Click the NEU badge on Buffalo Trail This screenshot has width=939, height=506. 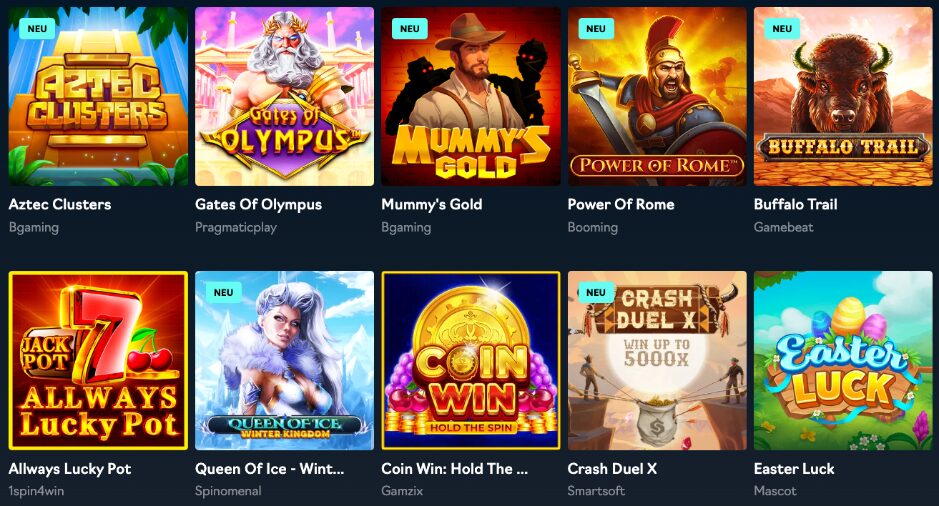[x=782, y=29]
